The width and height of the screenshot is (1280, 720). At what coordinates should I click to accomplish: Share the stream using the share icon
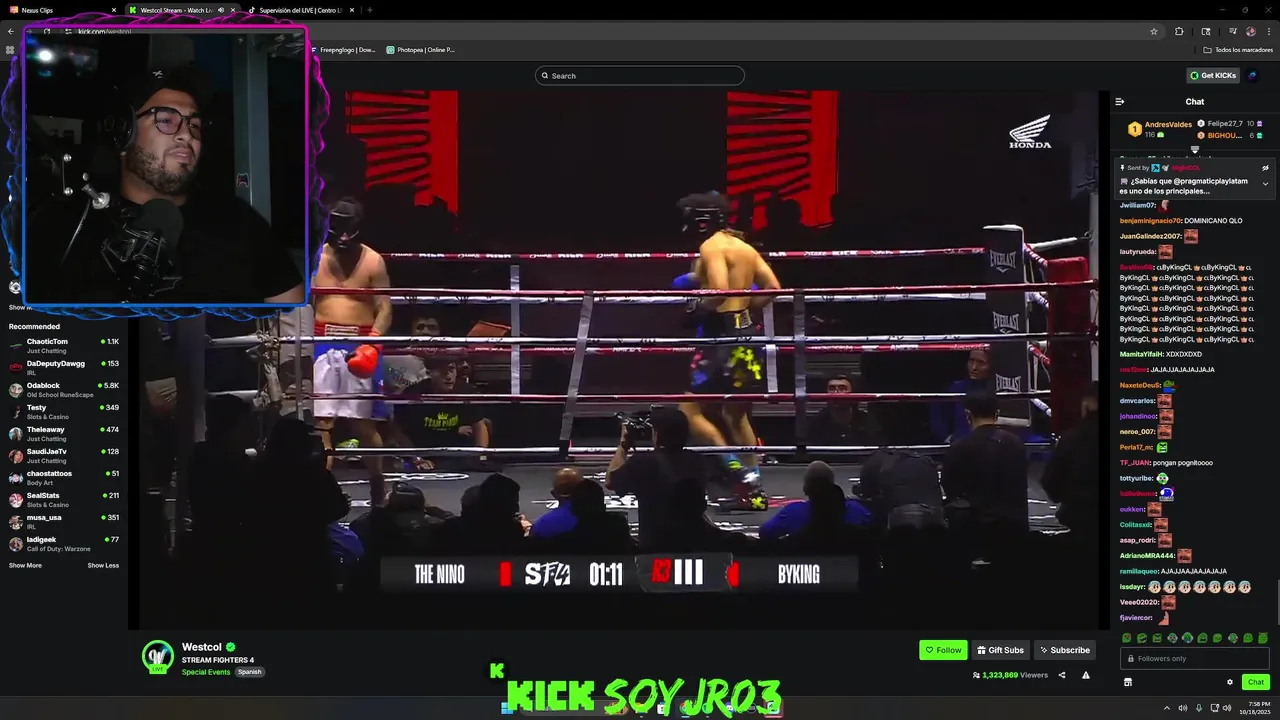[1062, 675]
